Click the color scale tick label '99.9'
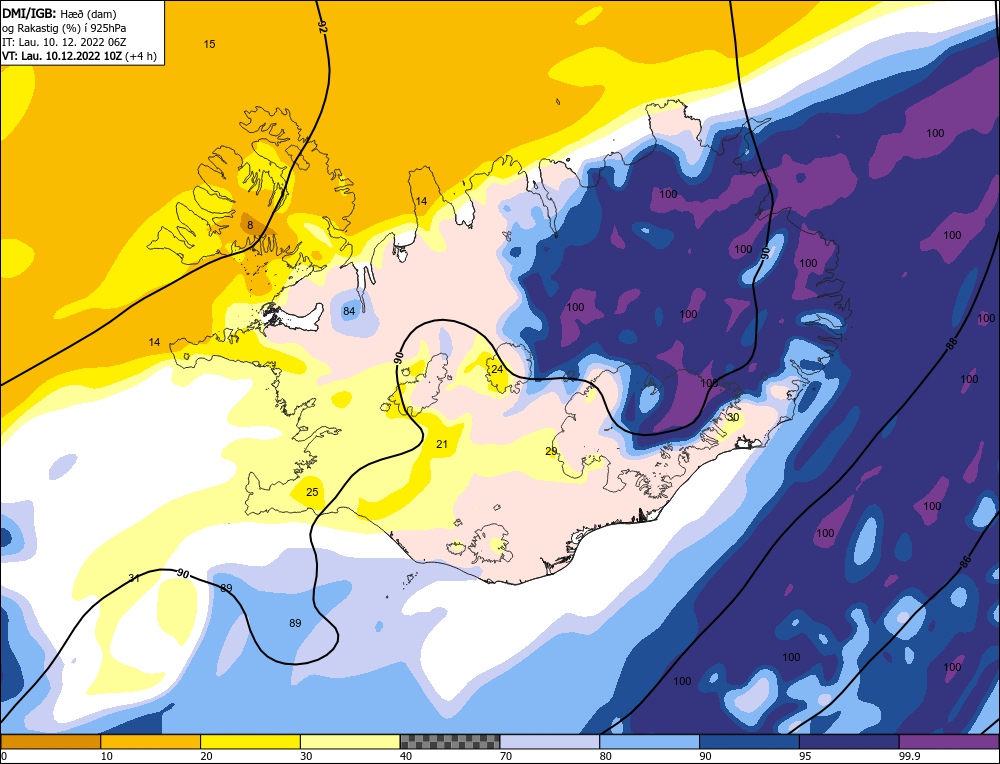The image size is (1000, 764). [908, 756]
